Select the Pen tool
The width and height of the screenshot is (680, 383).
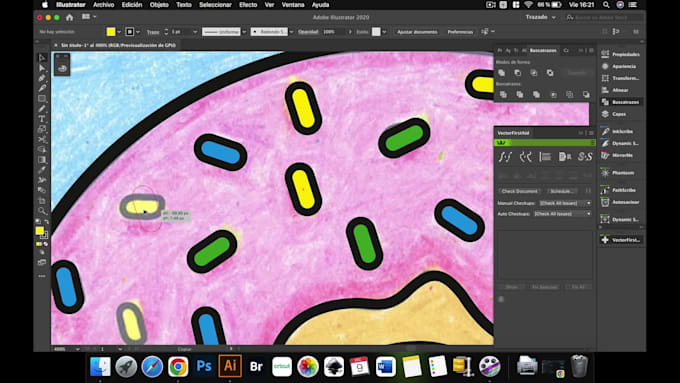tap(42, 78)
